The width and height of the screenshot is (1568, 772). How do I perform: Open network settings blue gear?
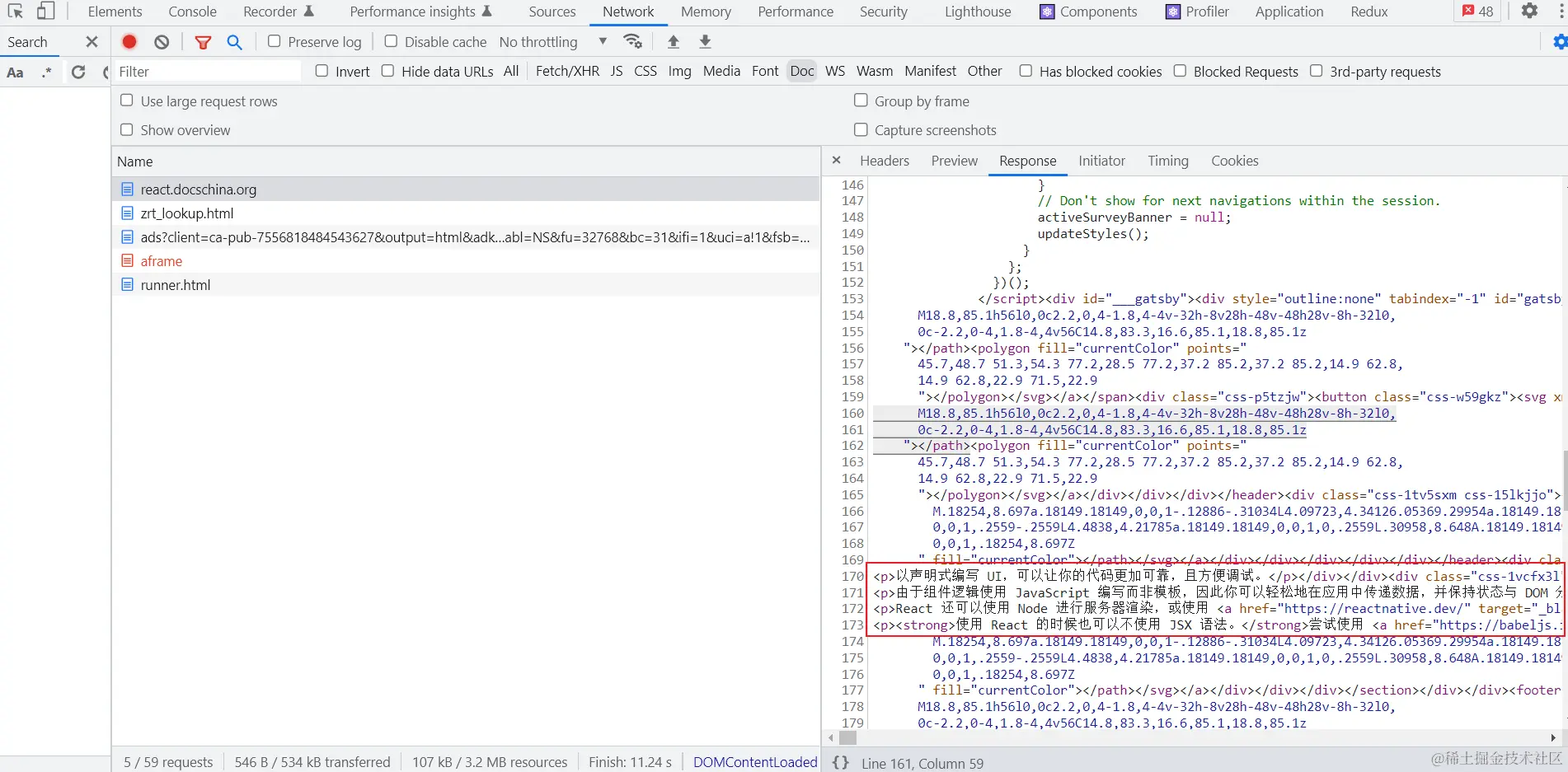tap(1560, 42)
